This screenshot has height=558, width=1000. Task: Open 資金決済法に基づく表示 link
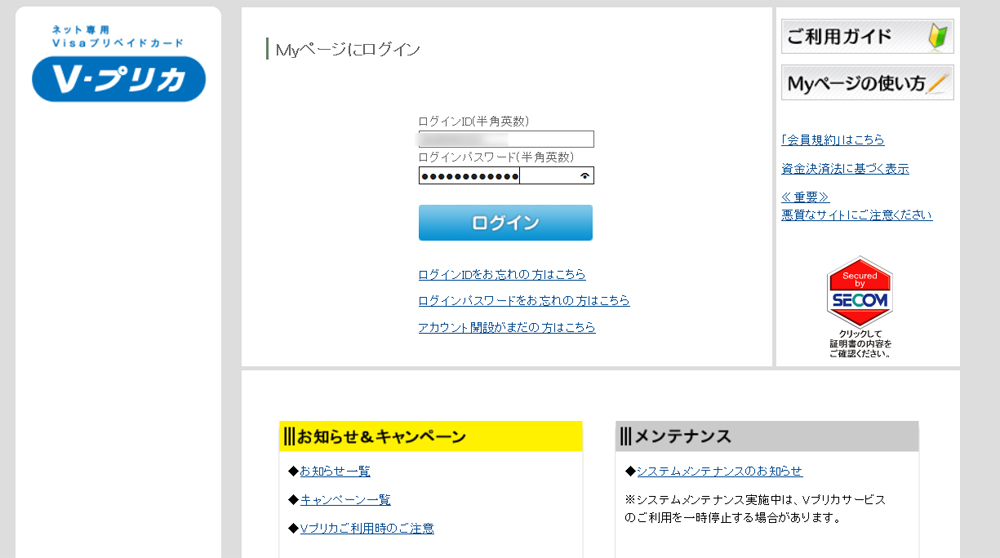coord(845,169)
